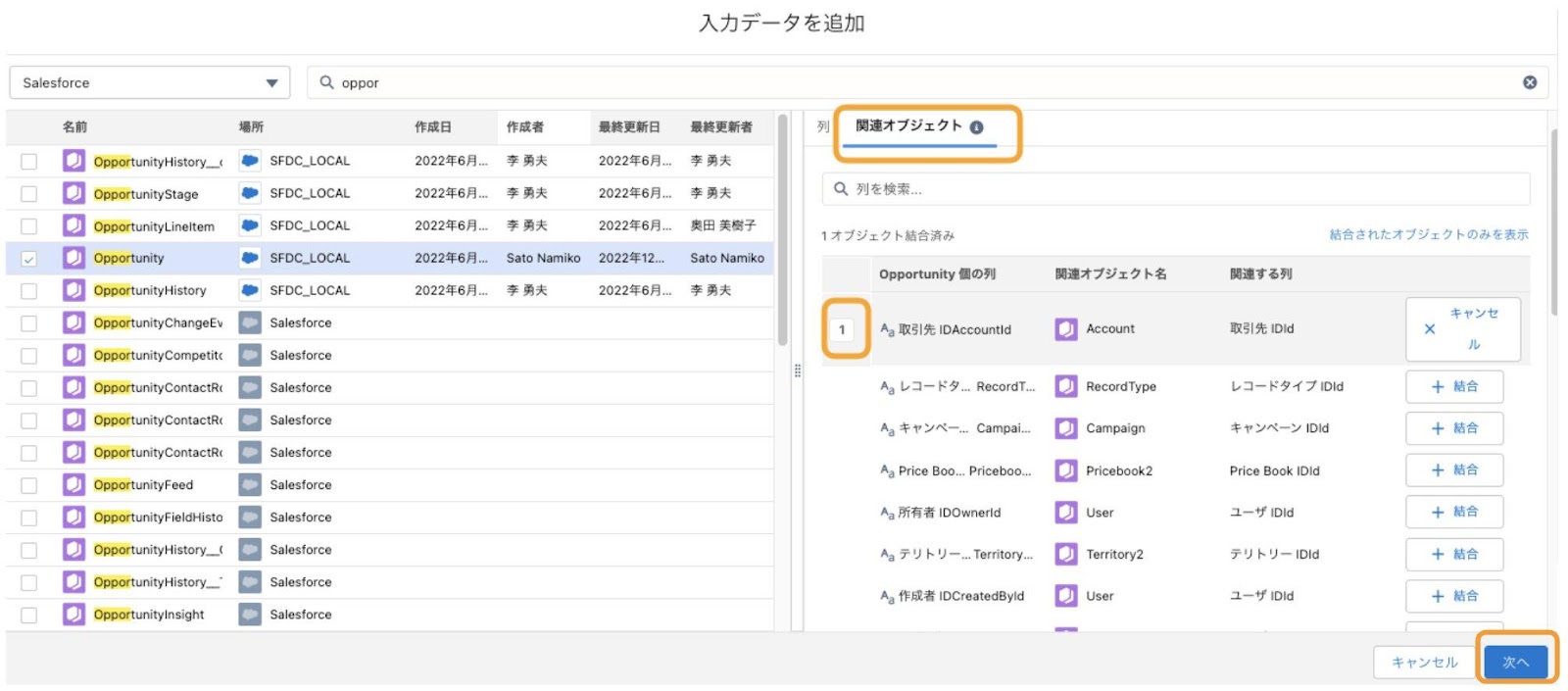Click Sato Namiko in the 作成者 column
The image size is (1568, 691).
(x=543, y=258)
